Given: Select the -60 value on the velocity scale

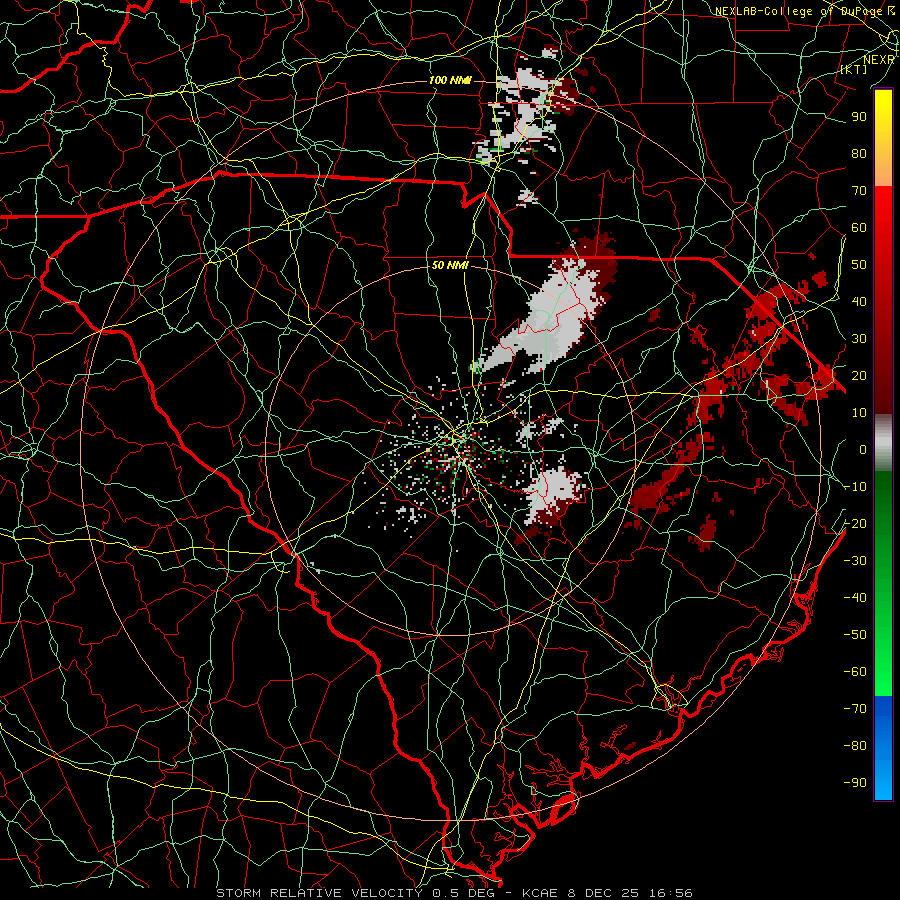Looking at the screenshot, I should point(855,672).
